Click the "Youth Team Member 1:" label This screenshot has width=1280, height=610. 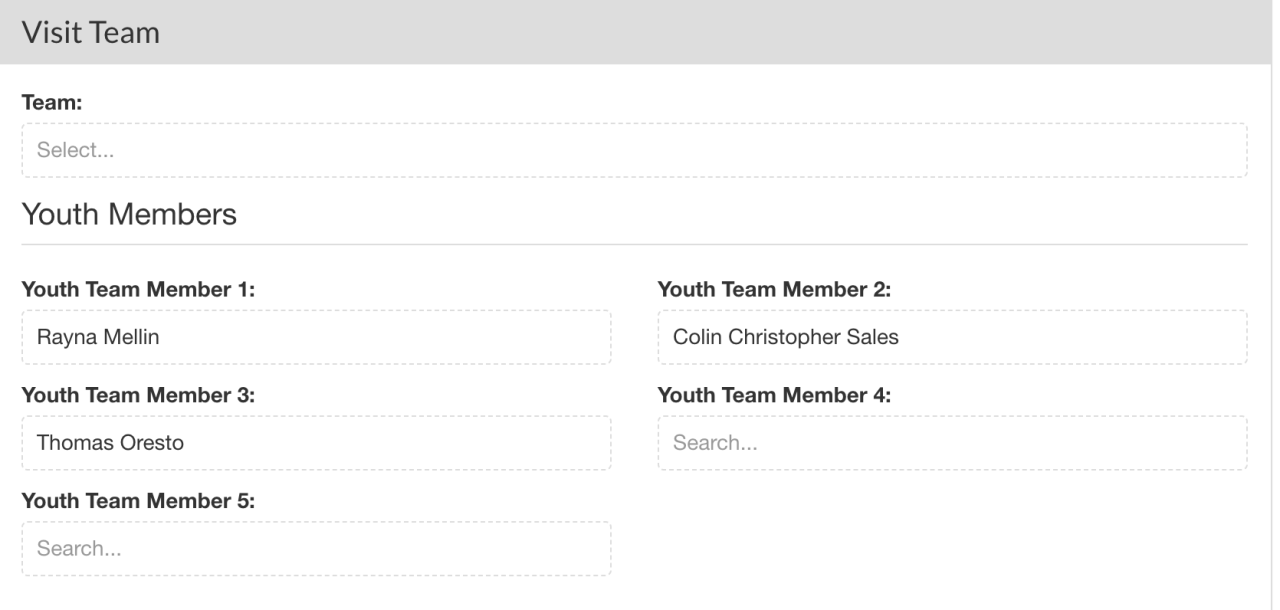138,290
